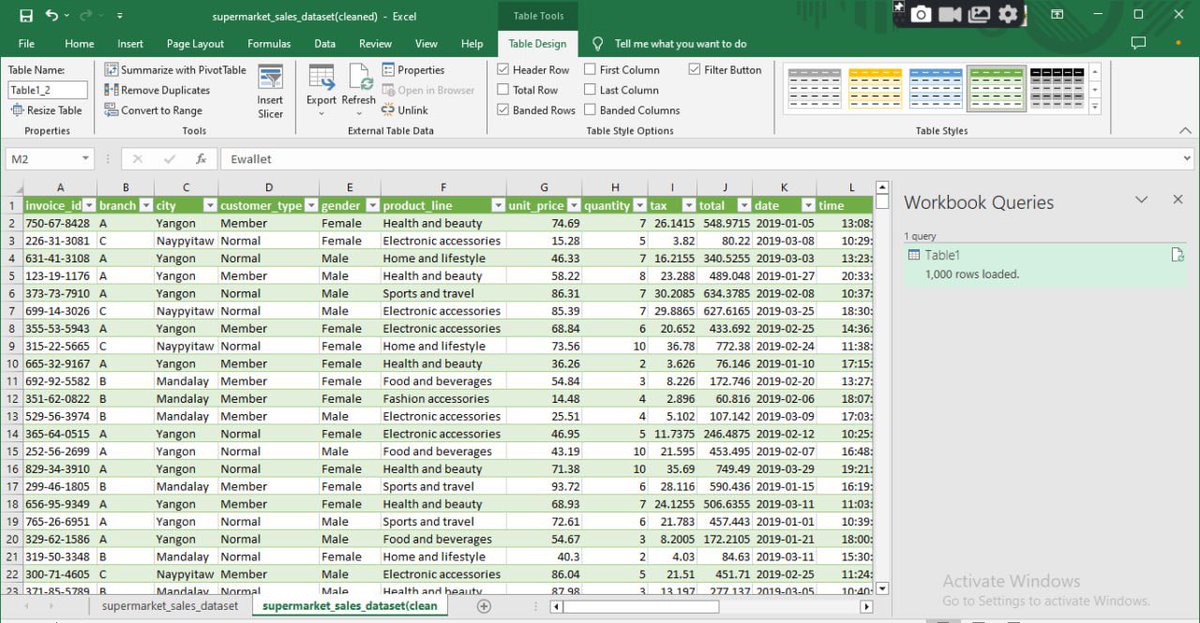Viewport: 1200px width, 623px height.
Task: Click the comments speech bubble icon
Action: click(x=1138, y=44)
